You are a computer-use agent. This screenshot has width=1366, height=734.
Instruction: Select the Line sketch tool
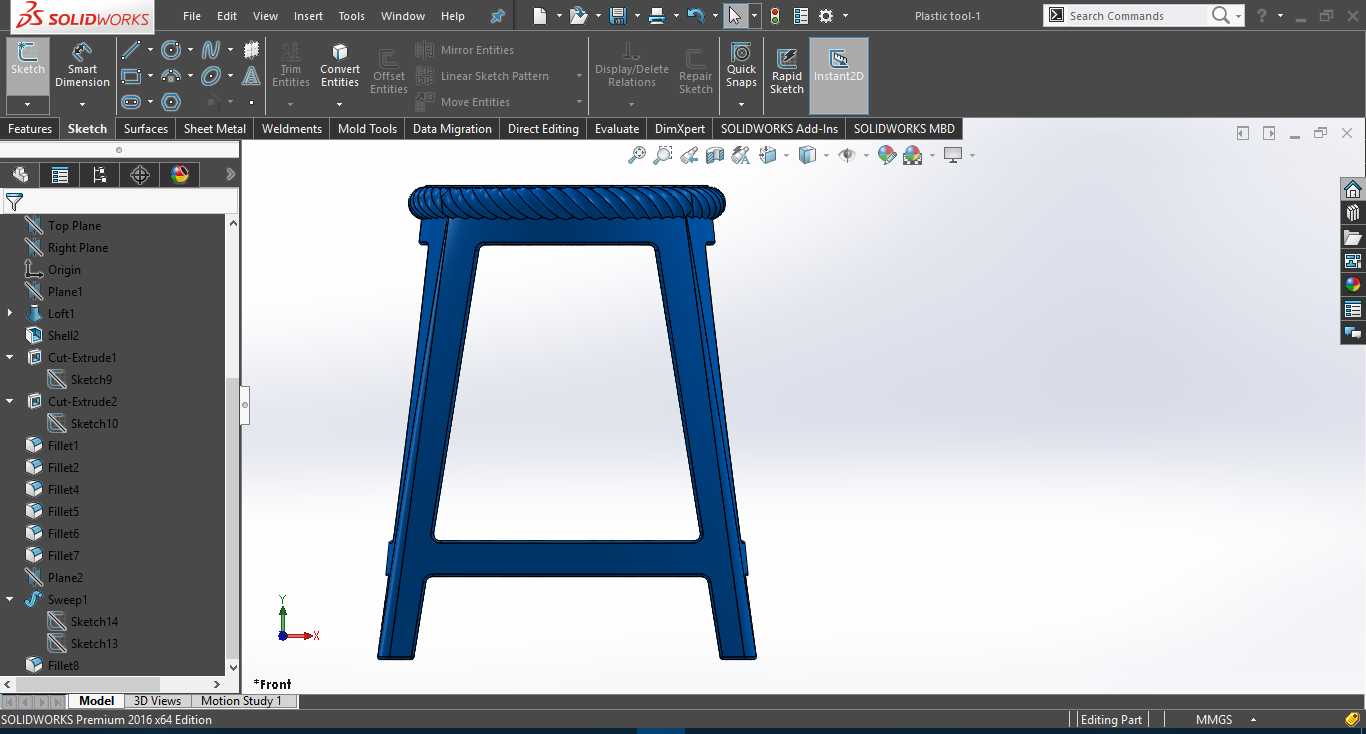pyautogui.click(x=130, y=50)
